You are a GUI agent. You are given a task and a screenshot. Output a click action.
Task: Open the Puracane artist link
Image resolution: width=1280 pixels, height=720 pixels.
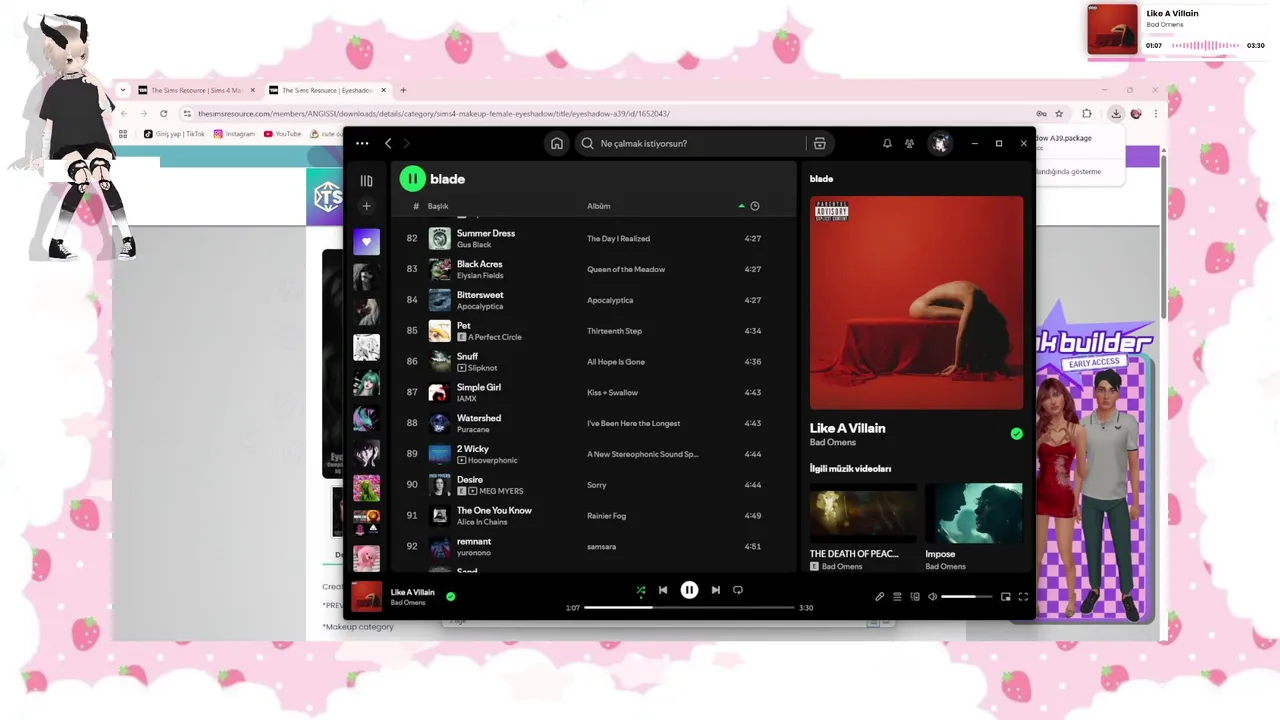pos(473,429)
